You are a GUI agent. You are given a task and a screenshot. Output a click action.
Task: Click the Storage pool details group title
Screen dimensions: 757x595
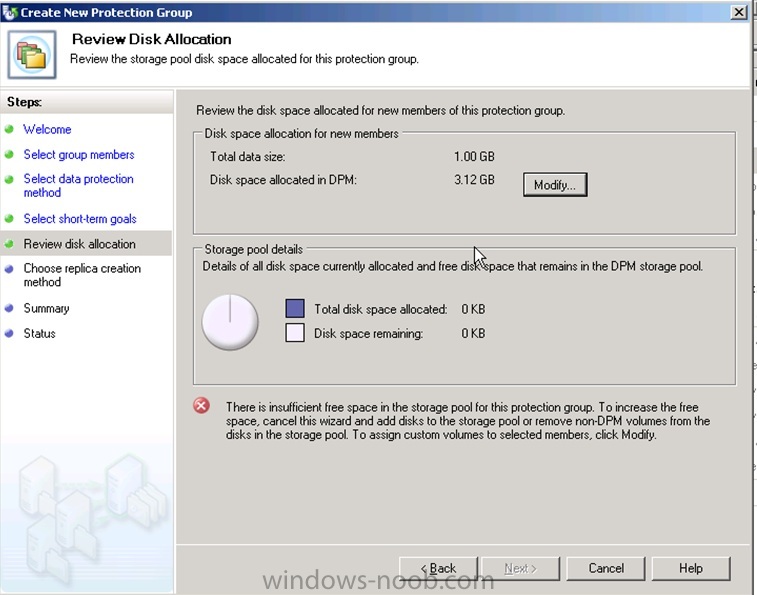253,249
